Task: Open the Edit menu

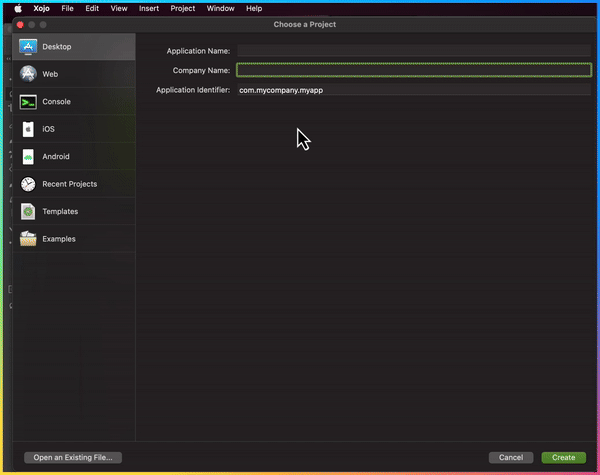Action: (92, 8)
